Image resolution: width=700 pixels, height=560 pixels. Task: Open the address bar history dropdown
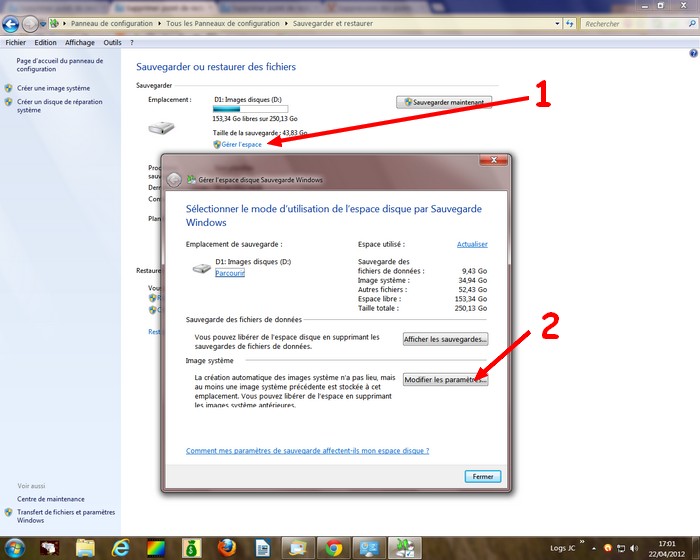557,23
